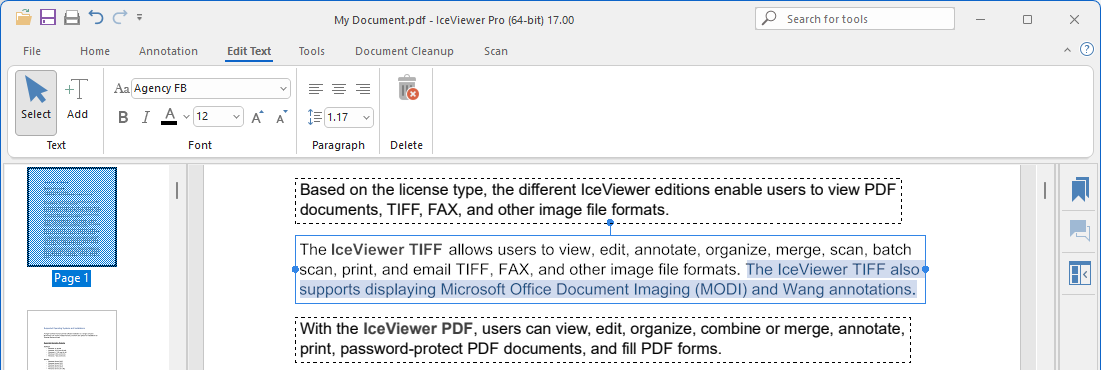Select the Page 1 thumbnail
The image size is (1101, 370).
[x=72, y=217]
